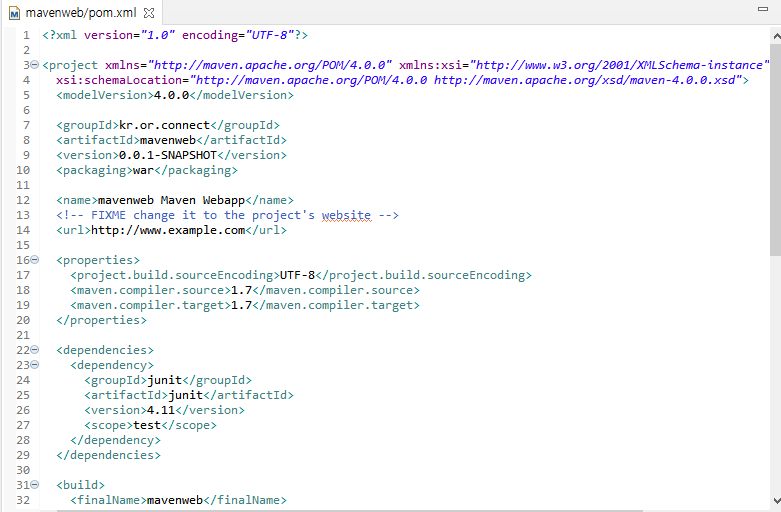Image resolution: width=781 pixels, height=512 pixels.
Task: Collapse the project element at line 3
Action: pyautogui.click(x=34, y=65)
